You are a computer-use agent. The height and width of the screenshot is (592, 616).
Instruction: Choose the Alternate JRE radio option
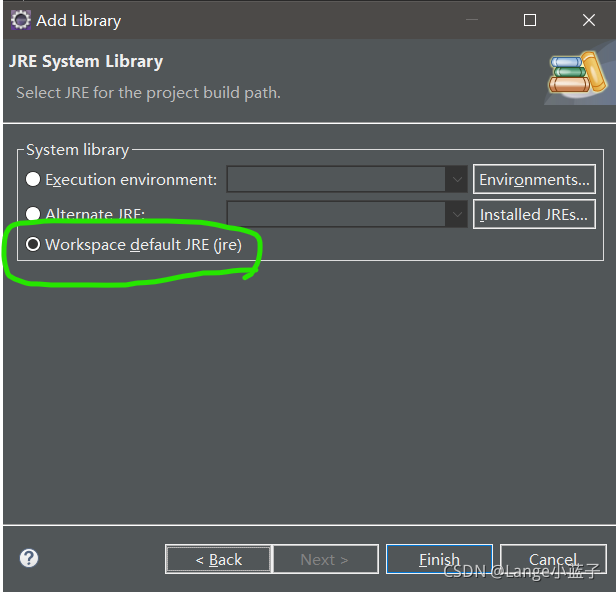point(33,214)
